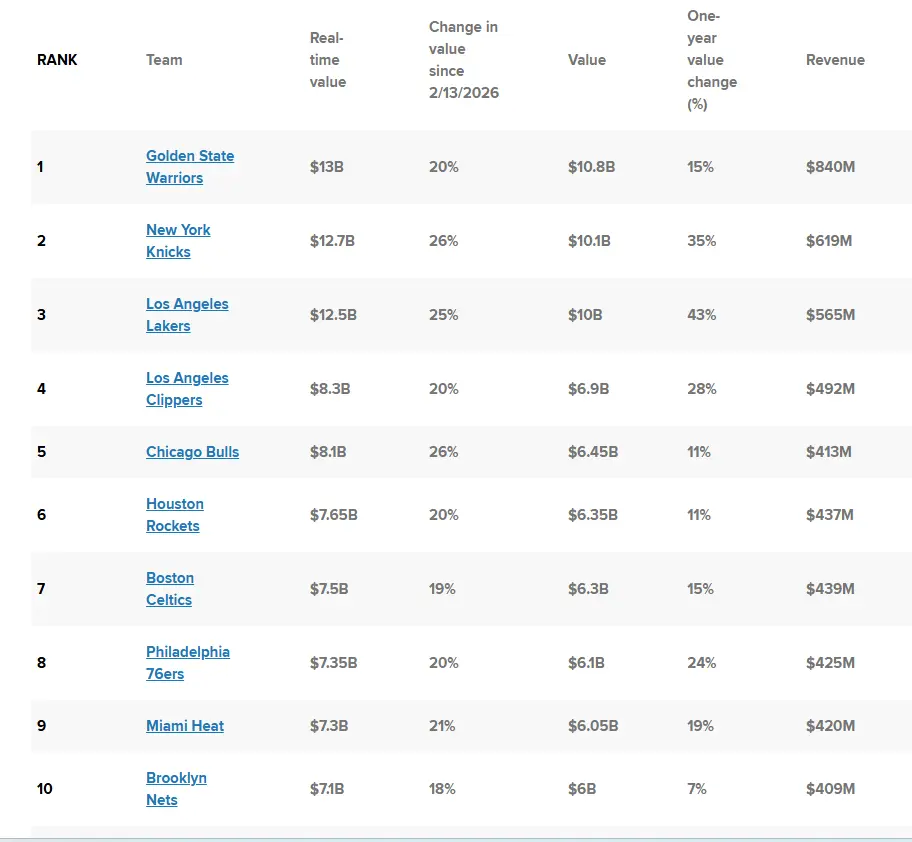Click the Real-time value column header

pyautogui.click(x=327, y=60)
